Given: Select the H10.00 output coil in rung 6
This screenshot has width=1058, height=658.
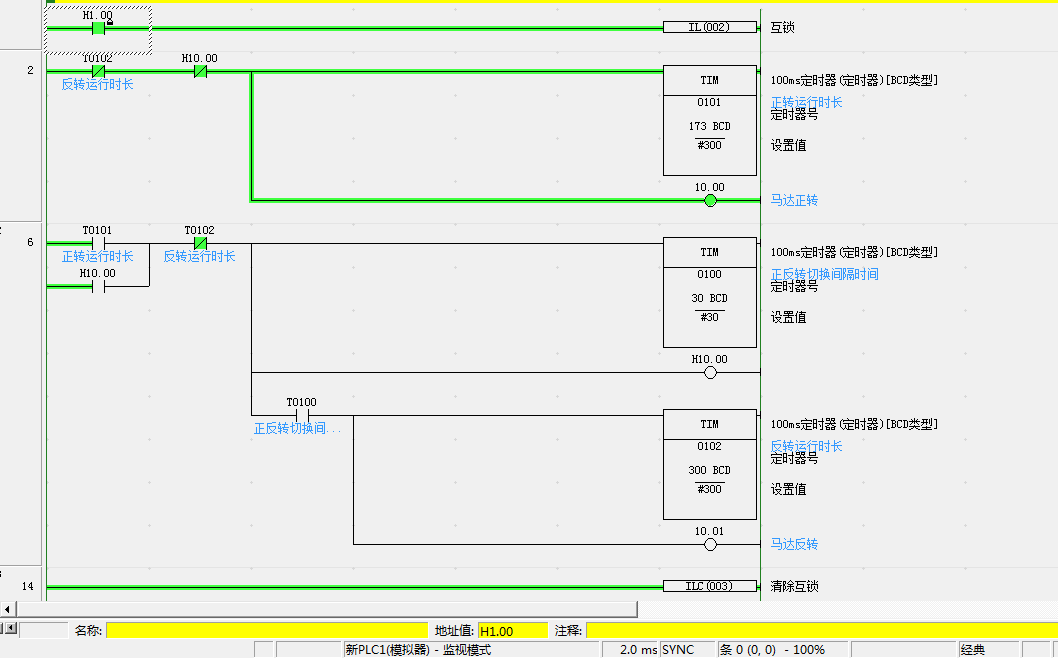Looking at the screenshot, I should click(710, 373).
